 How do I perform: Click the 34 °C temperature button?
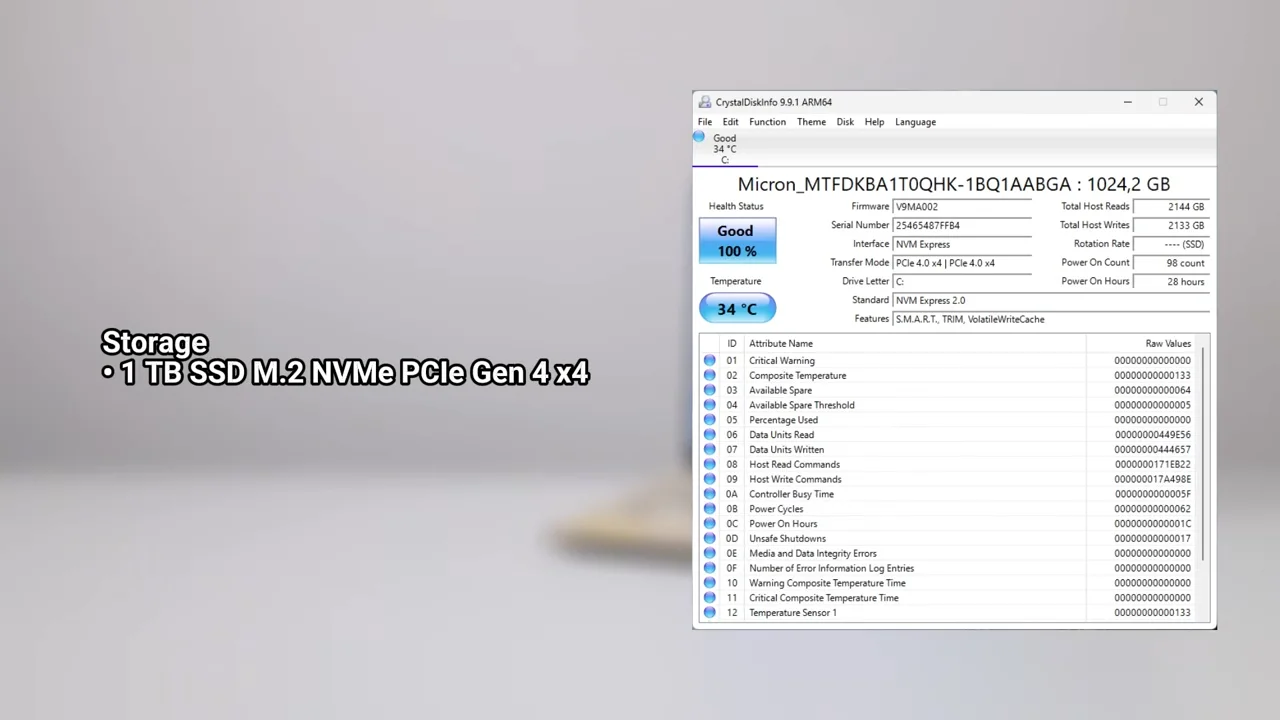pyautogui.click(x=737, y=309)
